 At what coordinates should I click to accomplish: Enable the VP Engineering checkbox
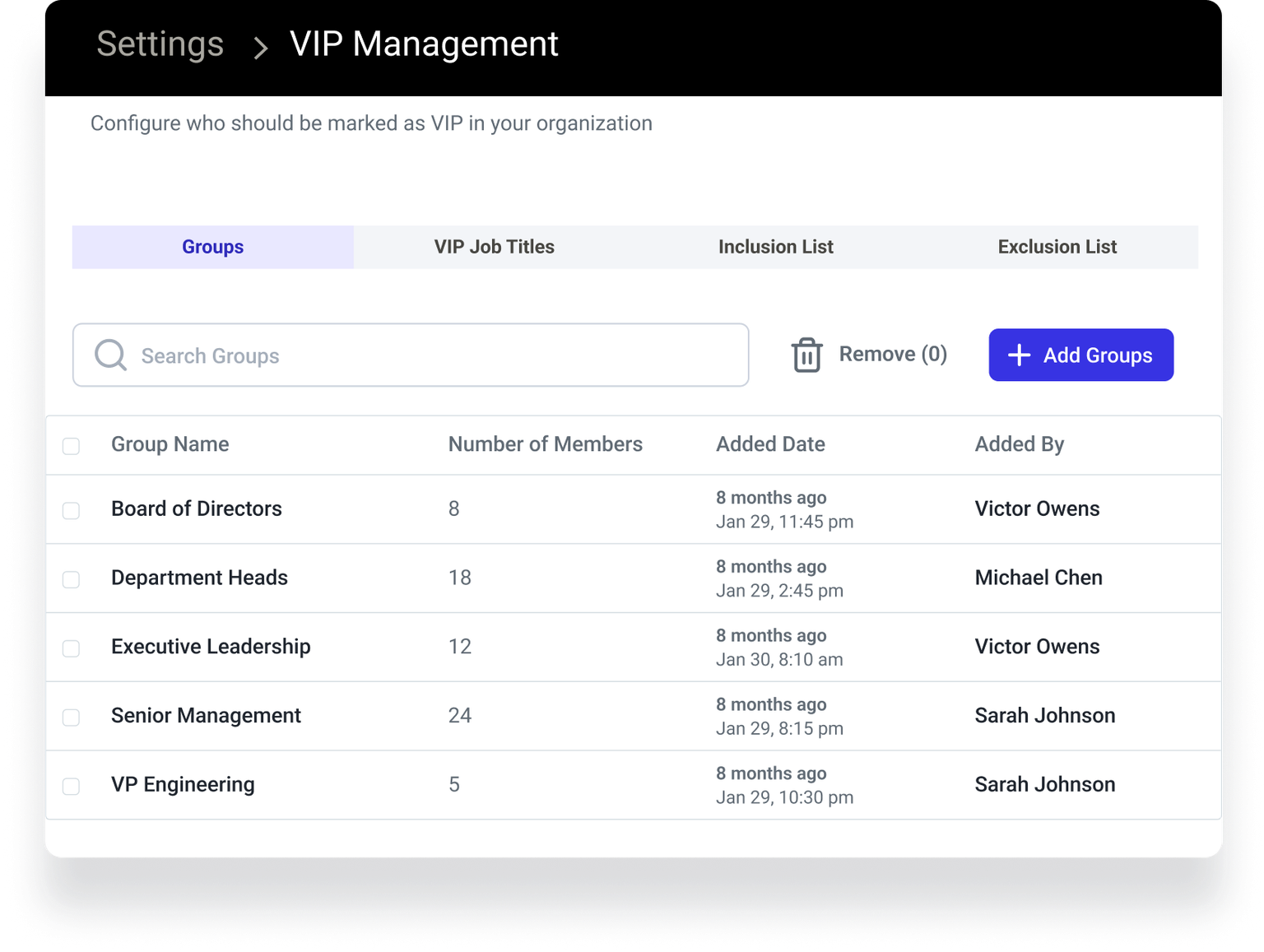point(72,787)
